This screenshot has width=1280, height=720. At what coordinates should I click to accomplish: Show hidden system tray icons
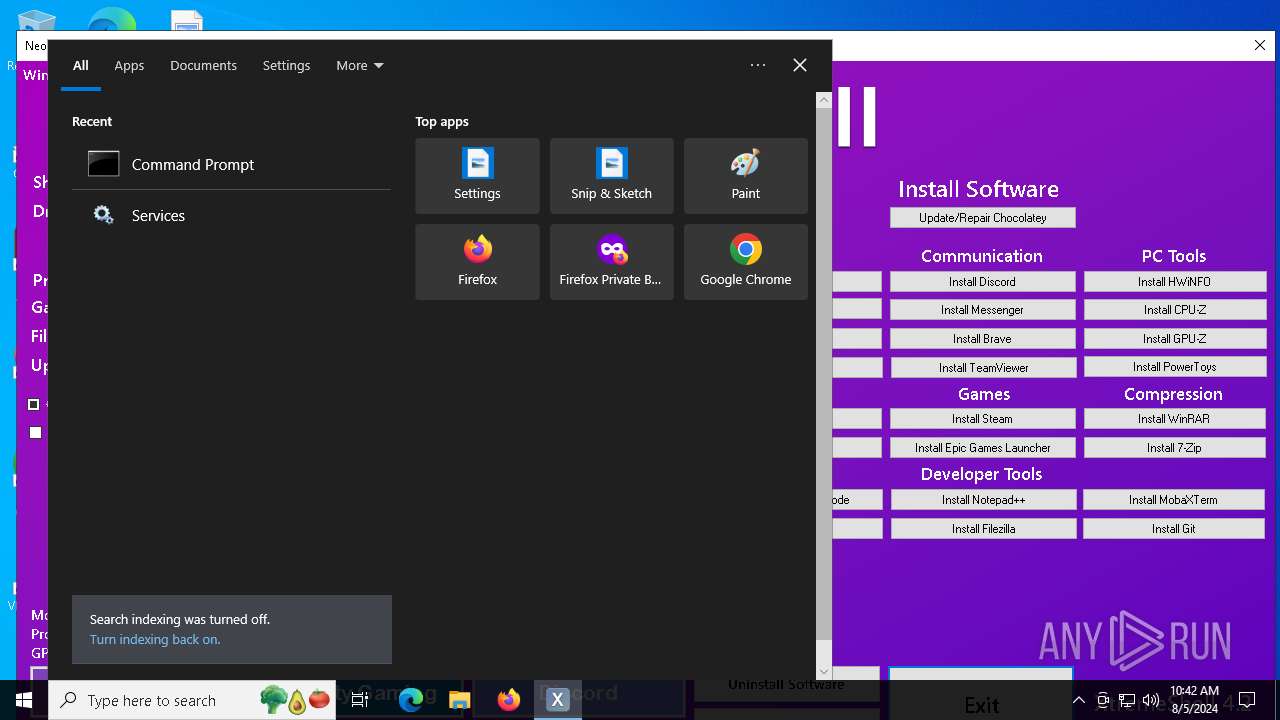[x=1078, y=700]
